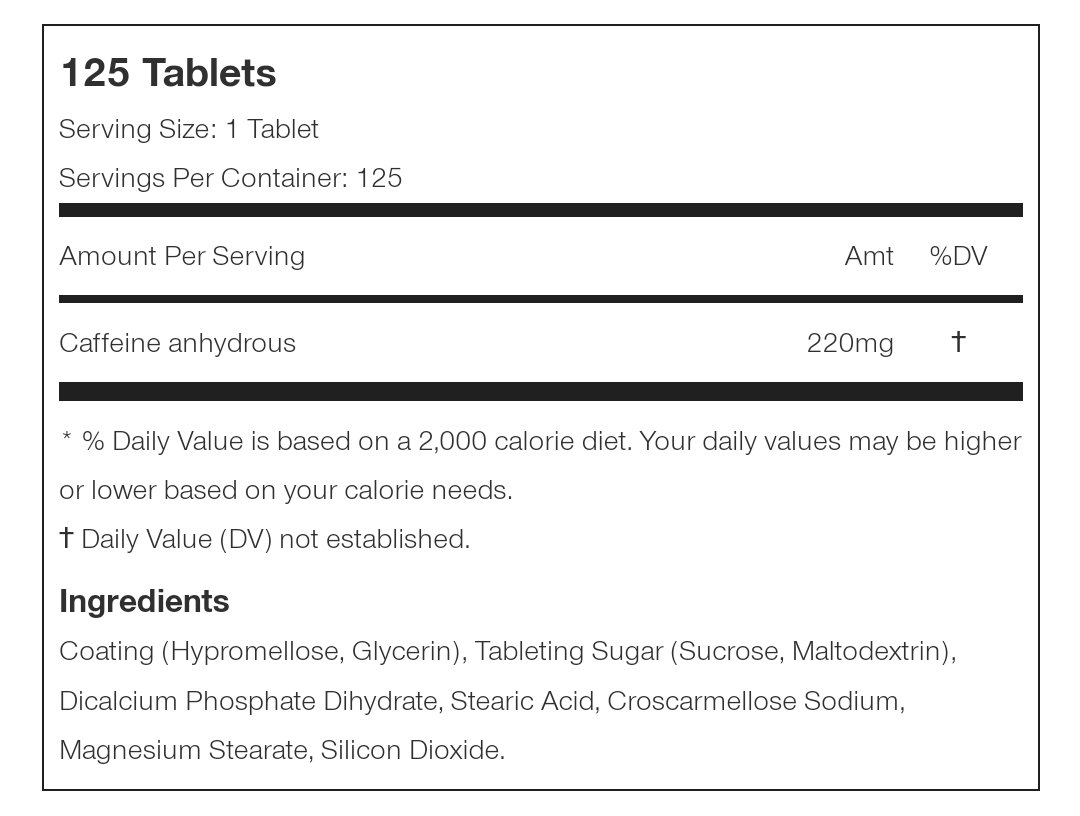Click the dagger symbol in the %DV column

pyautogui.click(x=957, y=342)
